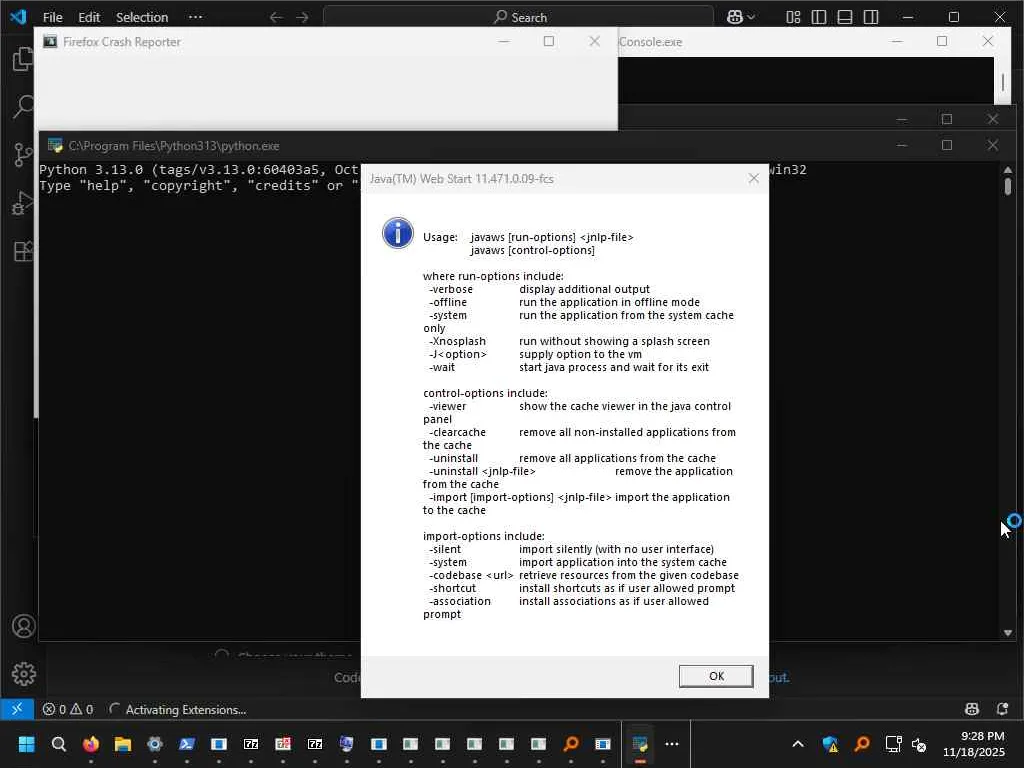Open Firefox from the taskbar
The height and width of the screenshot is (768, 1024).
pyautogui.click(x=91, y=744)
